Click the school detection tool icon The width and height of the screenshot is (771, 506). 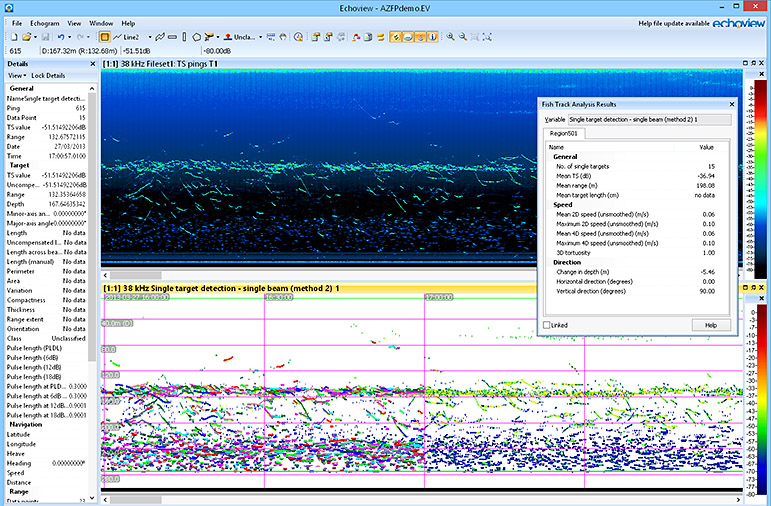coord(209,37)
